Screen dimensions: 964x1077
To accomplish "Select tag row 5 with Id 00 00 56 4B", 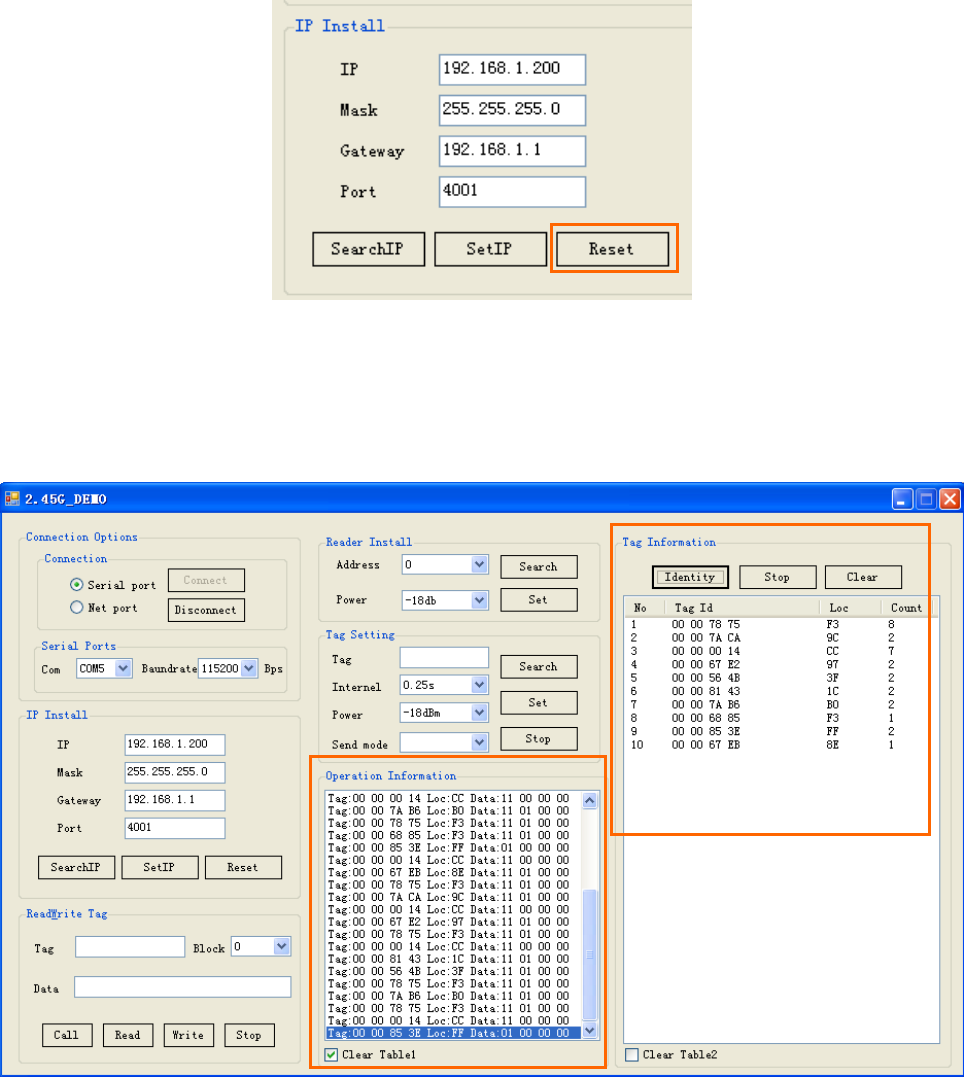I will pyautogui.click(x=781, y=678).
